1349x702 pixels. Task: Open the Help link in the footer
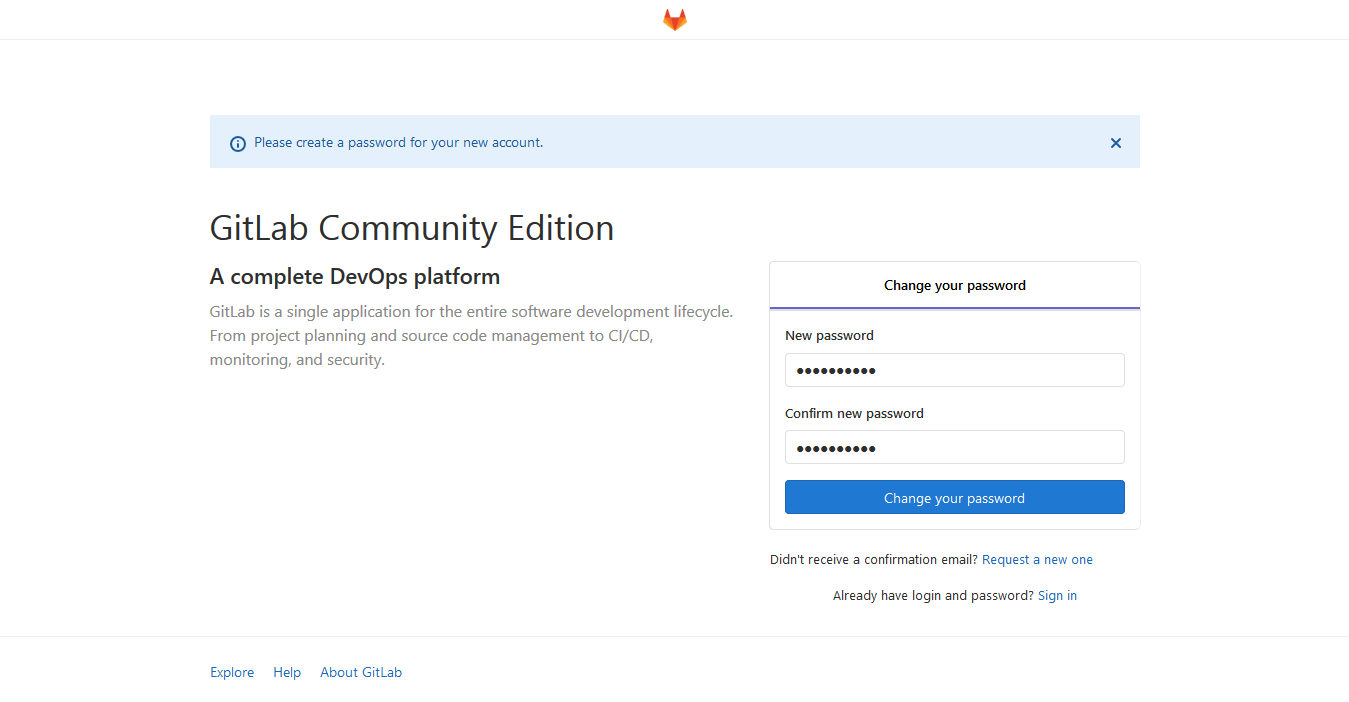pyautogui.click(x=287, y=671)
